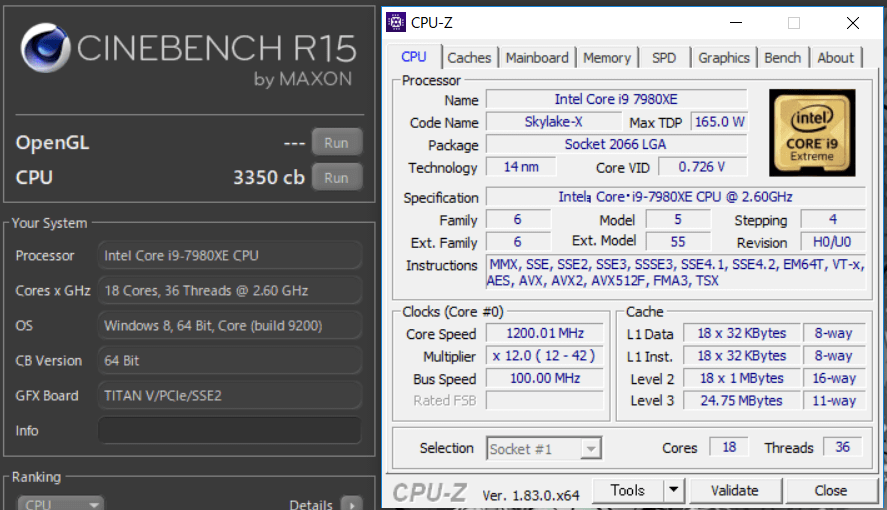Click the 3350 cb CPU score

coord(269,178)
